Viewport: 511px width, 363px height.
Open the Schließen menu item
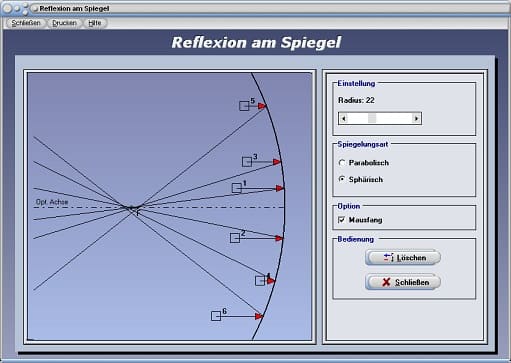point(26,23)
